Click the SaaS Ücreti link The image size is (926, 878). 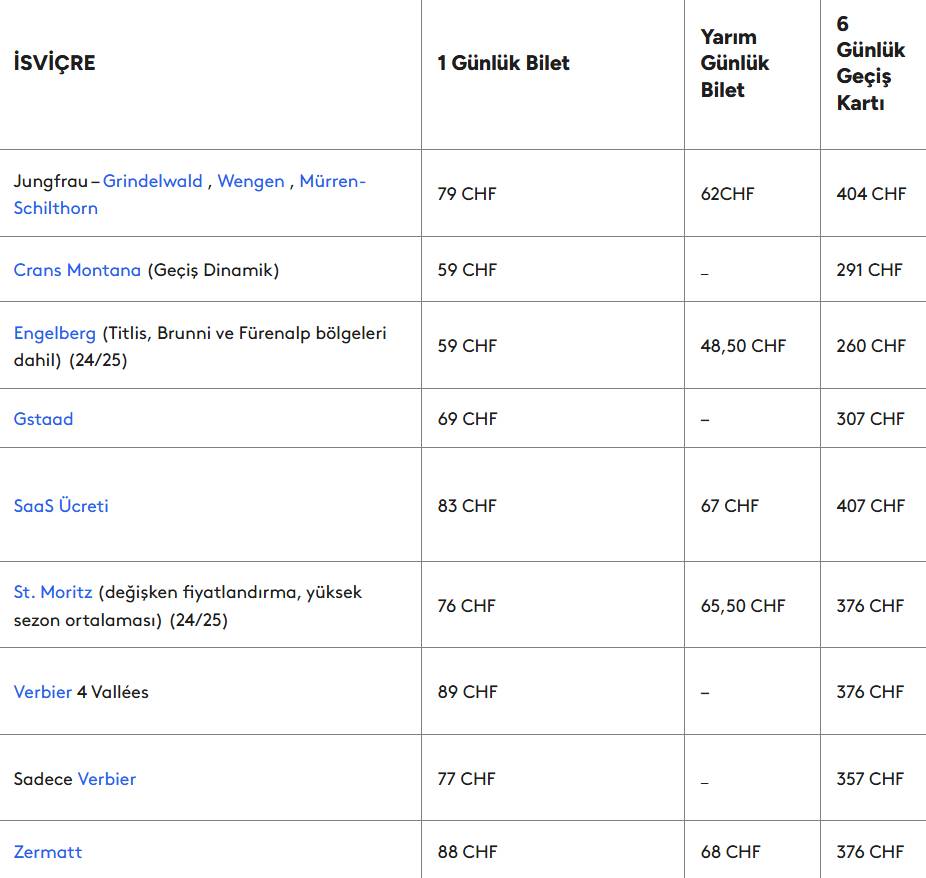click(x=61, y=506)
